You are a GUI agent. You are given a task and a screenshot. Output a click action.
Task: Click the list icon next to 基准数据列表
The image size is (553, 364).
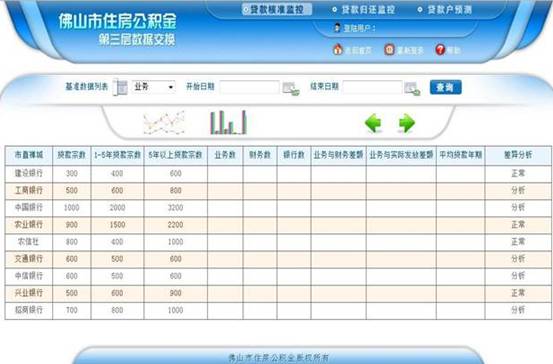[x=120, y=87]
